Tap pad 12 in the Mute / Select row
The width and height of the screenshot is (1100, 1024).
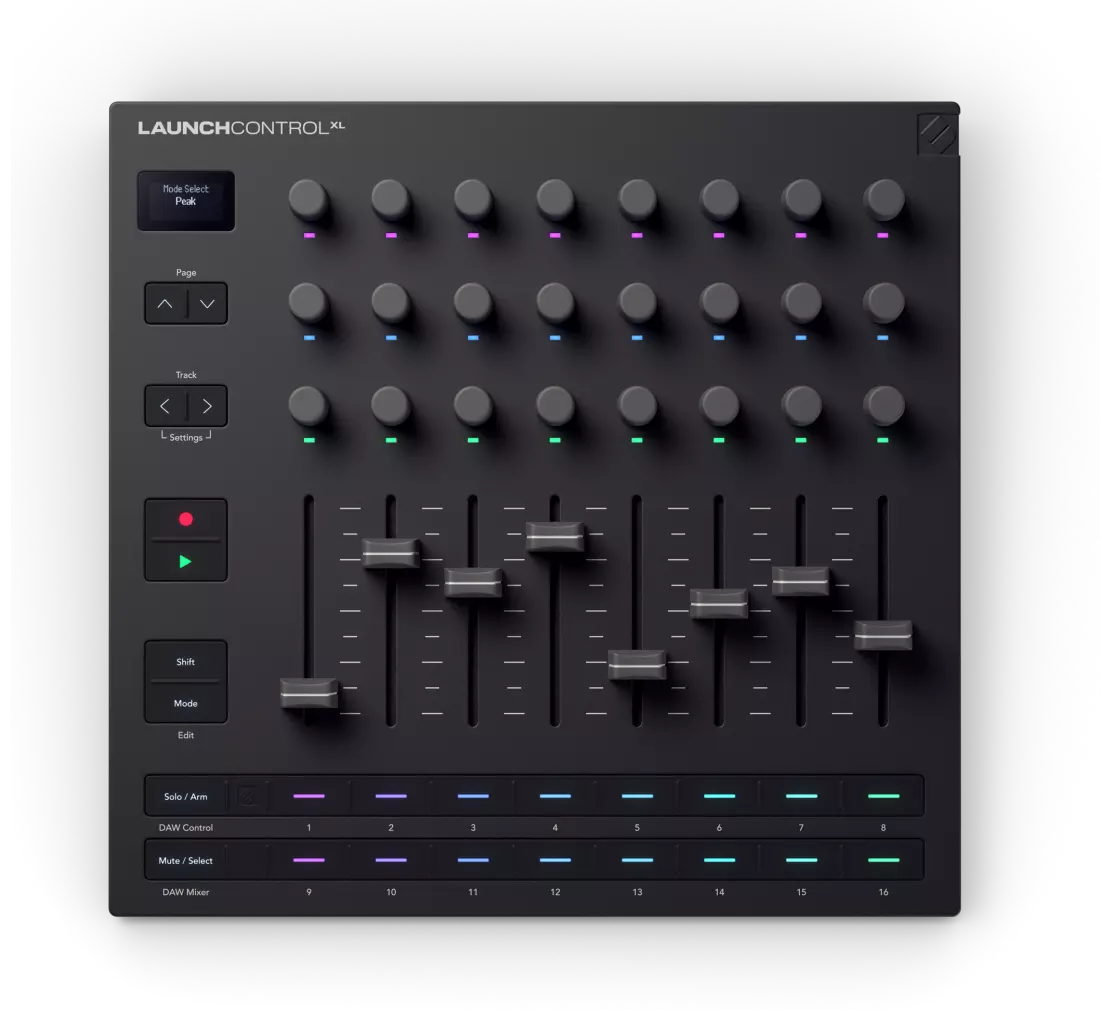coord(555,860)
